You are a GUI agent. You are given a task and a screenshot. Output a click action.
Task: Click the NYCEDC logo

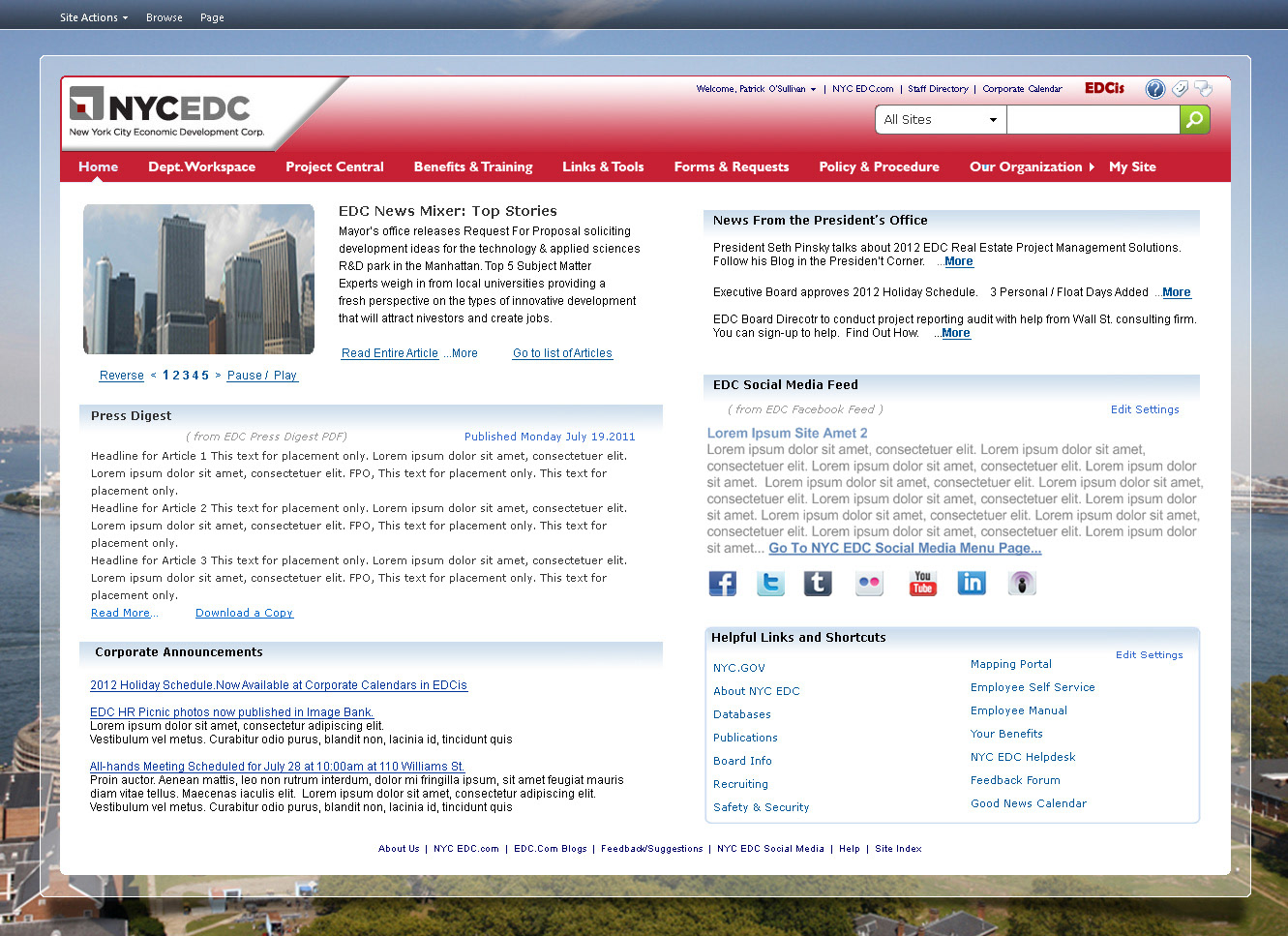coord(166,113)
